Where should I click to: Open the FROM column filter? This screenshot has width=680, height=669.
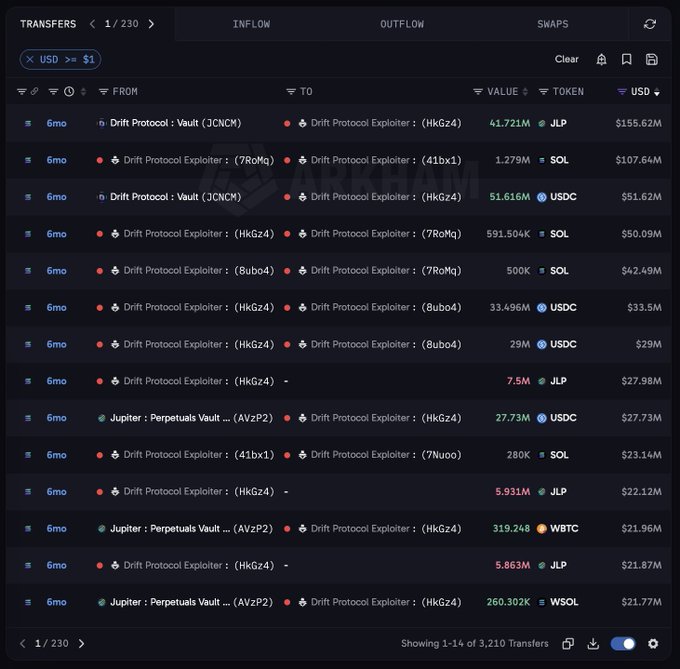pos(103,91)
